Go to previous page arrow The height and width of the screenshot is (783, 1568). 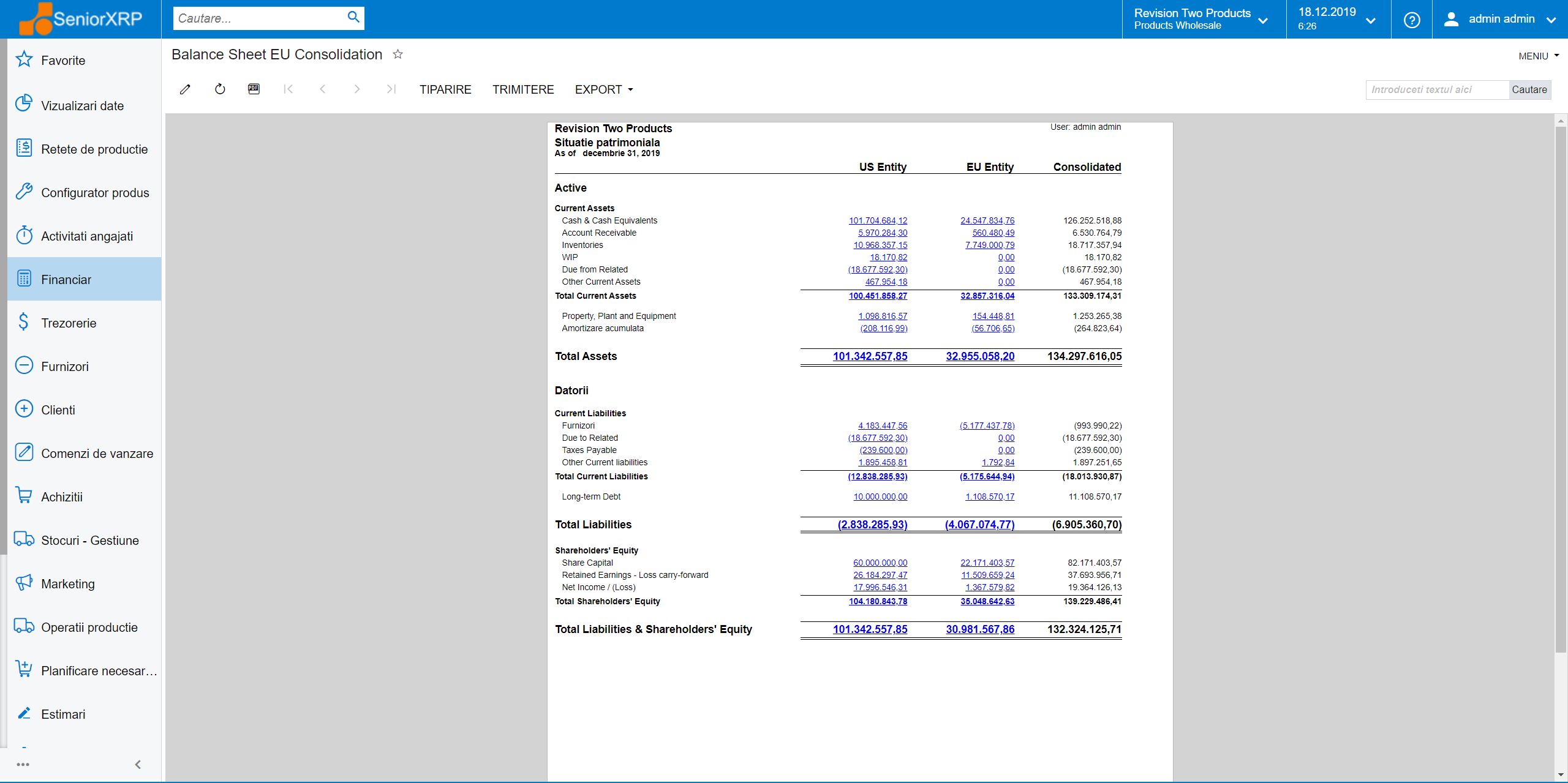[323, 89]
